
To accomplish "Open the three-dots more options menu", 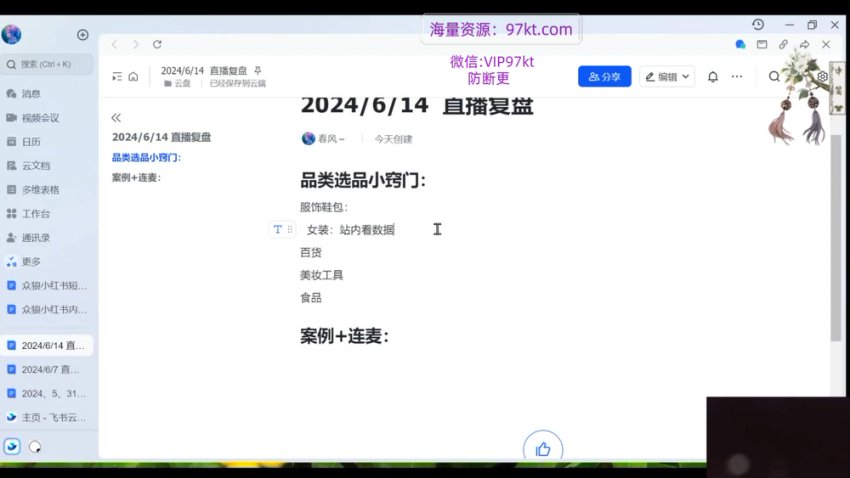I will 737,76.
